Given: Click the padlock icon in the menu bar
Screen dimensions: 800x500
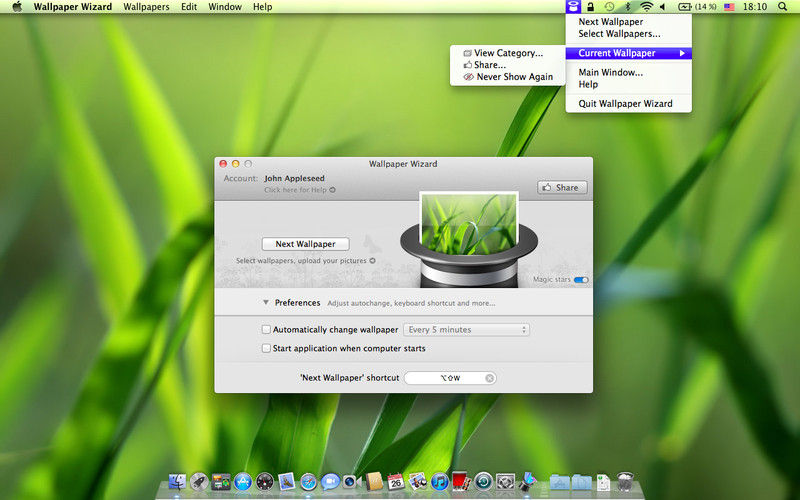Looking at the screenshot, I should 590,7.
